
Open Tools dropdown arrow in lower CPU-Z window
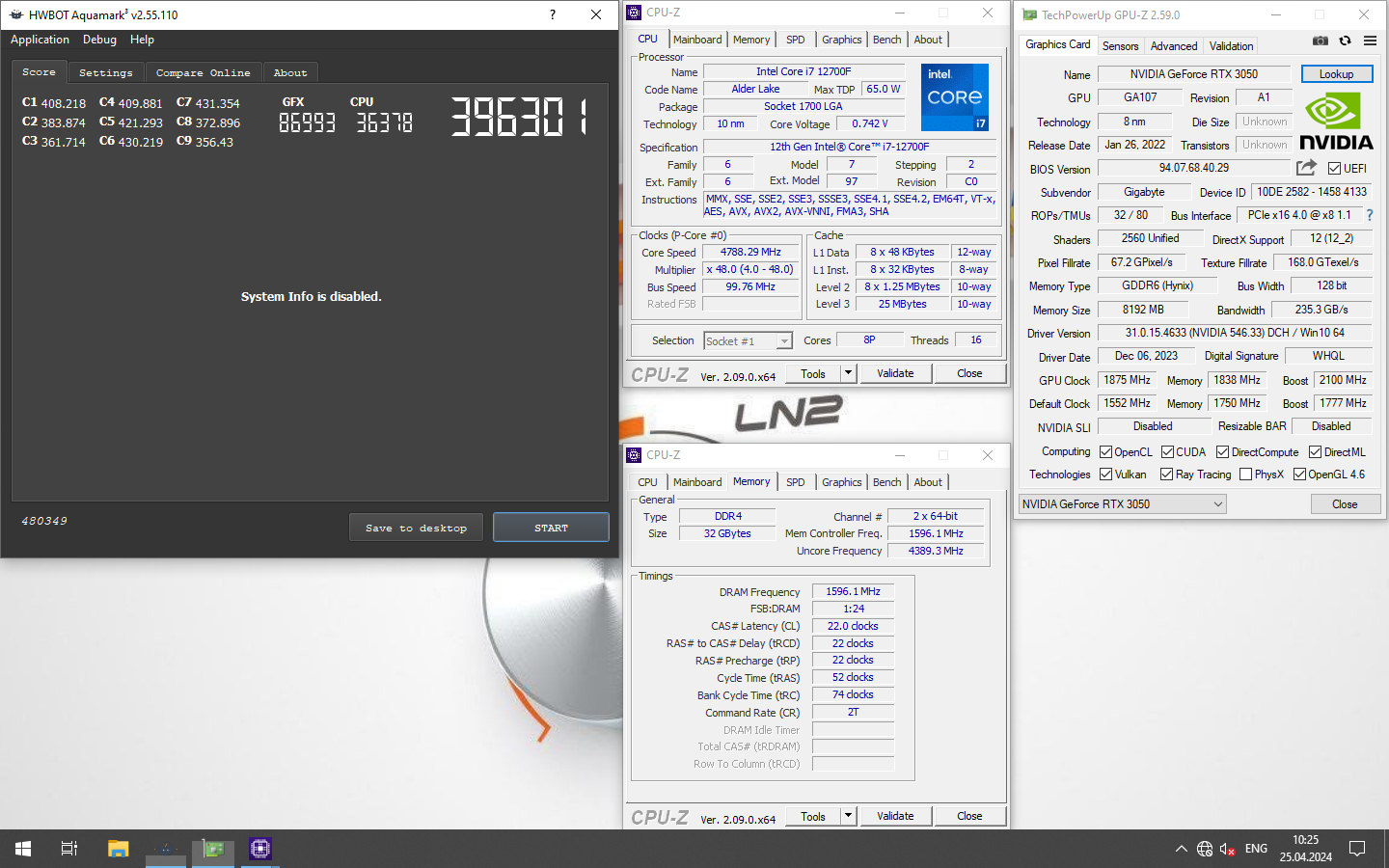848,816
